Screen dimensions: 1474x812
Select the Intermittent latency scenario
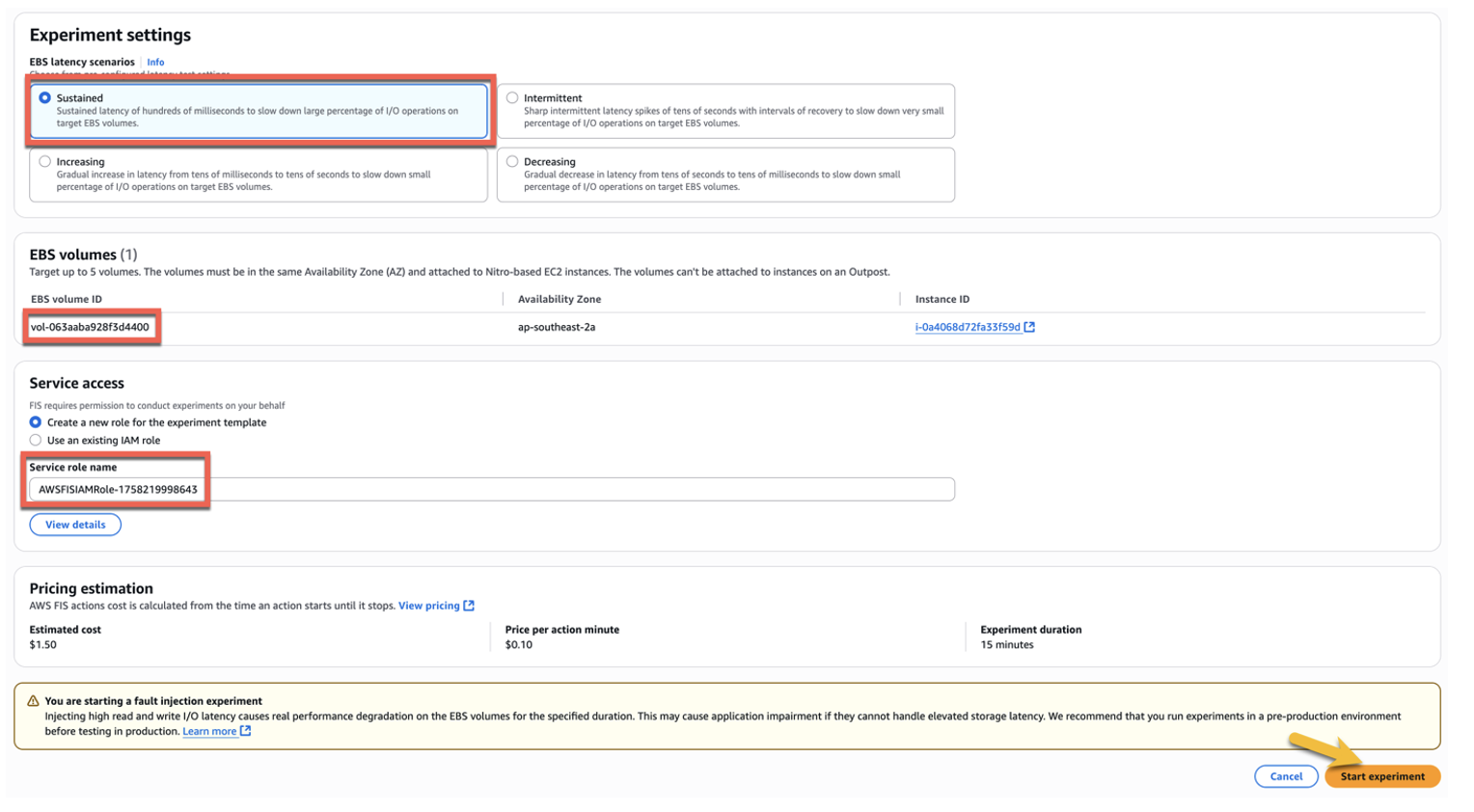click(x=511, y=97)
